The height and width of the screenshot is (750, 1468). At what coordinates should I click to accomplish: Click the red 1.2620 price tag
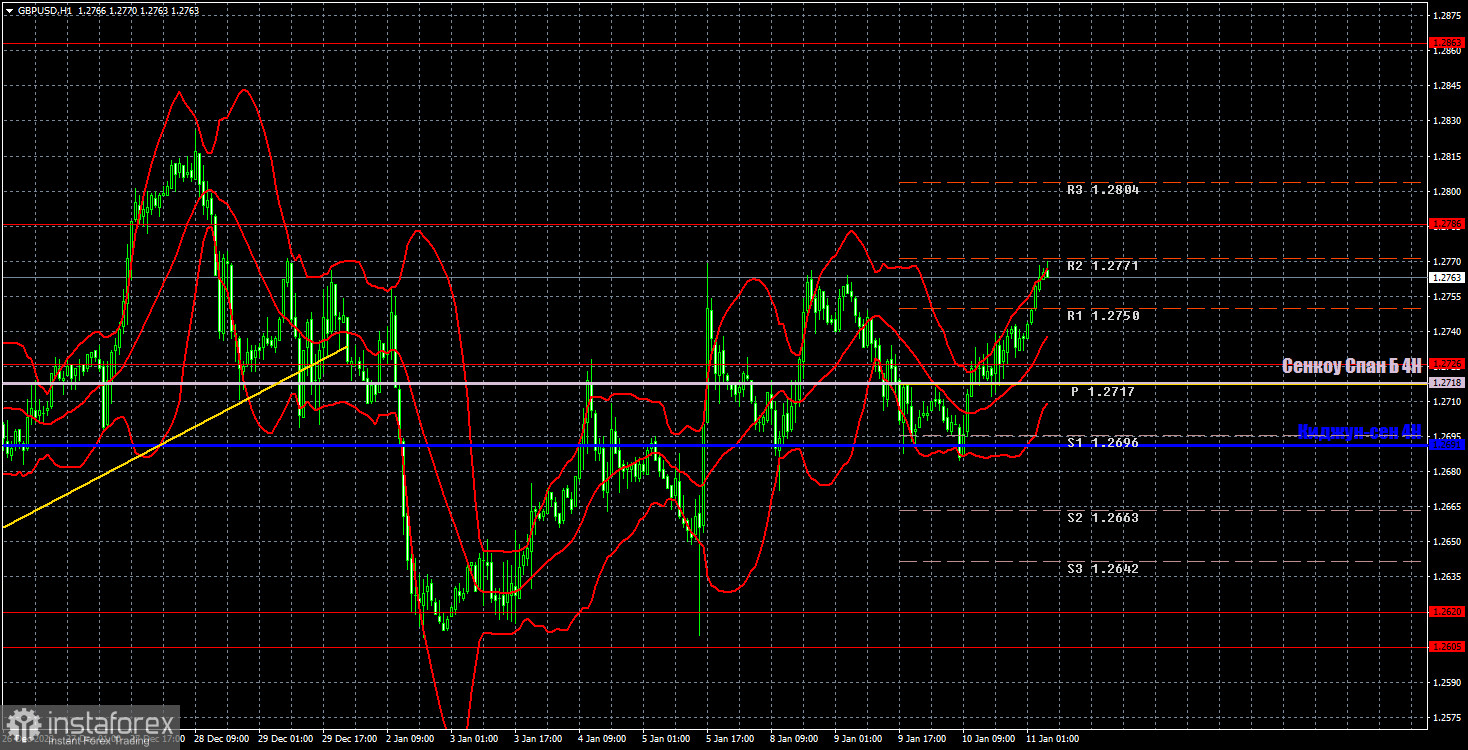point(1447,611)
